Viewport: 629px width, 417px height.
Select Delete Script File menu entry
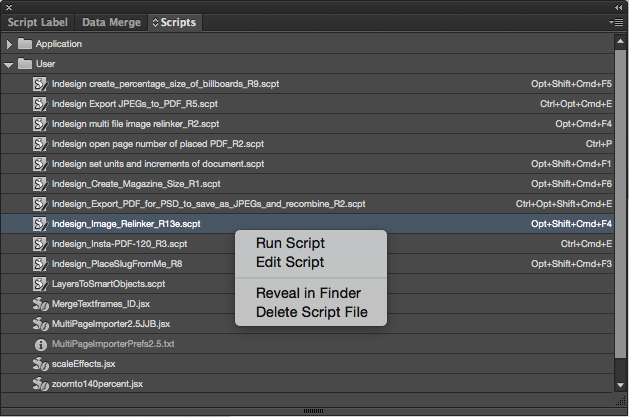tap(311, 312)
